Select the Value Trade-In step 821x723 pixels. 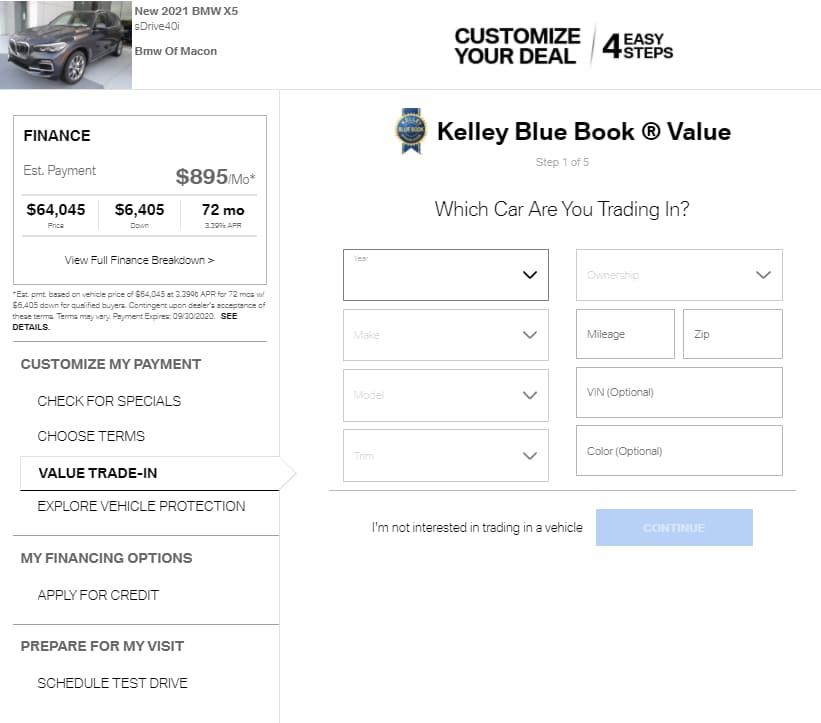(149, 473)
